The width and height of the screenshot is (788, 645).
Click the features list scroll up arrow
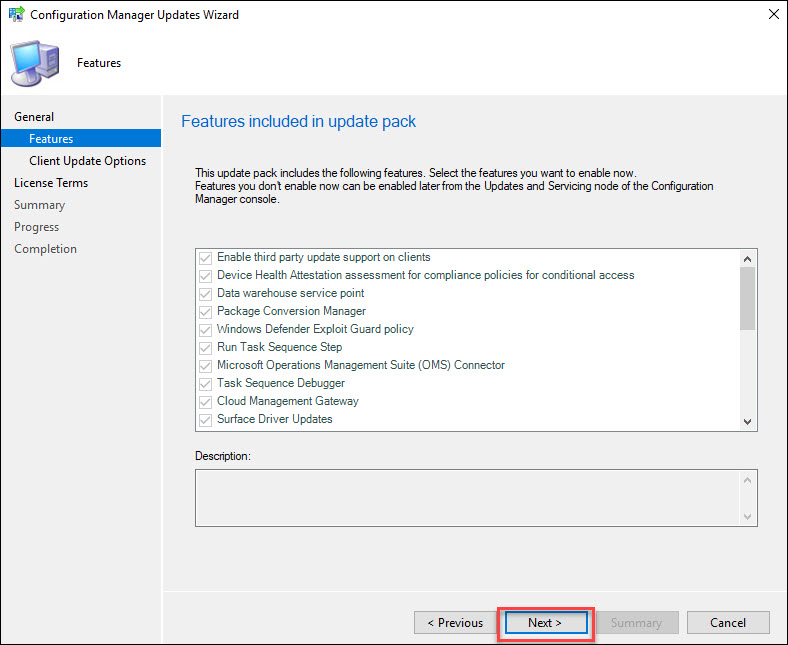[x=747, y=259]
